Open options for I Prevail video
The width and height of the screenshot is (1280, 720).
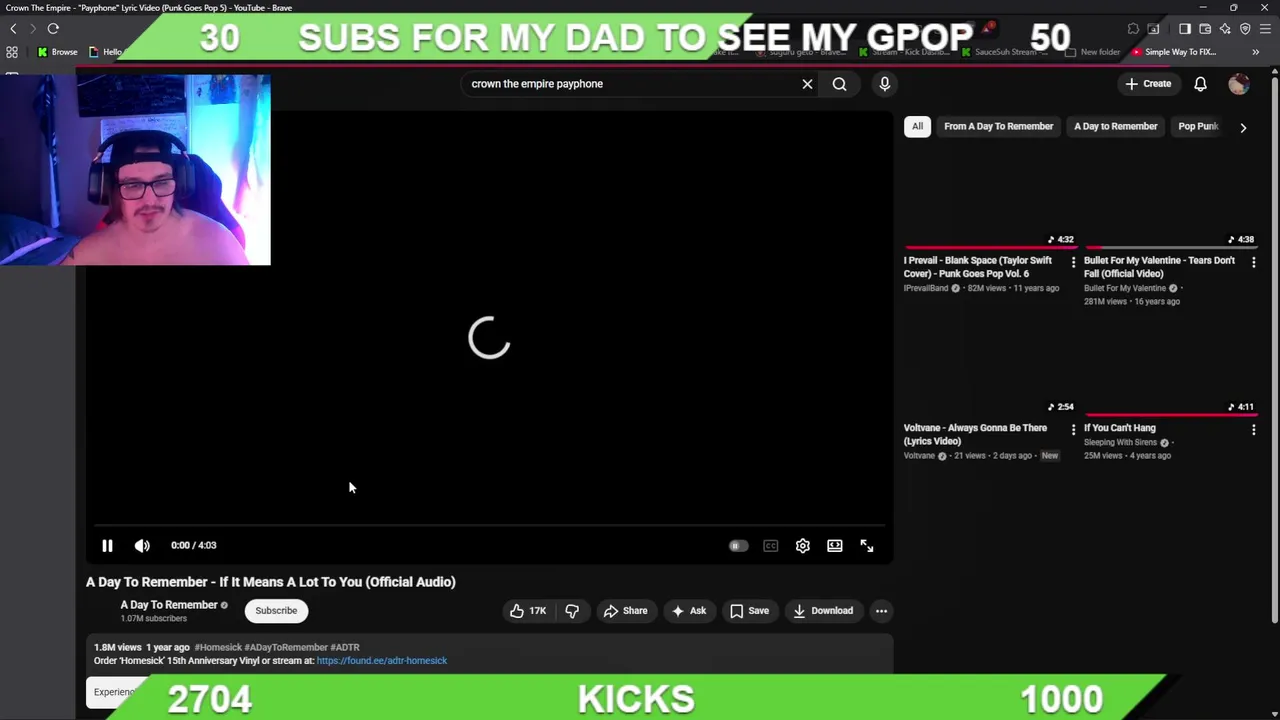1073,262
